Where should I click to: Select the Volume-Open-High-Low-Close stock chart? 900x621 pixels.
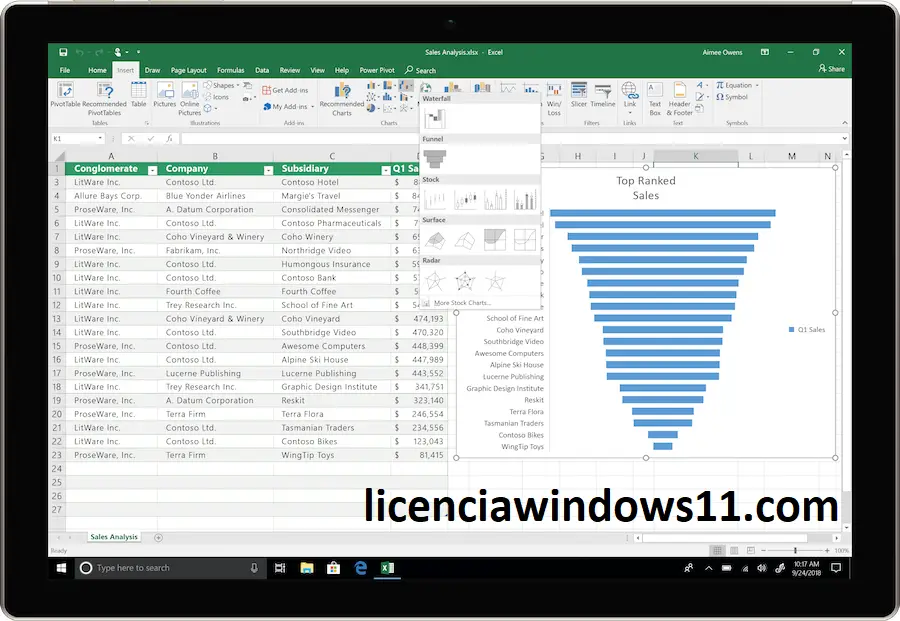525,199
